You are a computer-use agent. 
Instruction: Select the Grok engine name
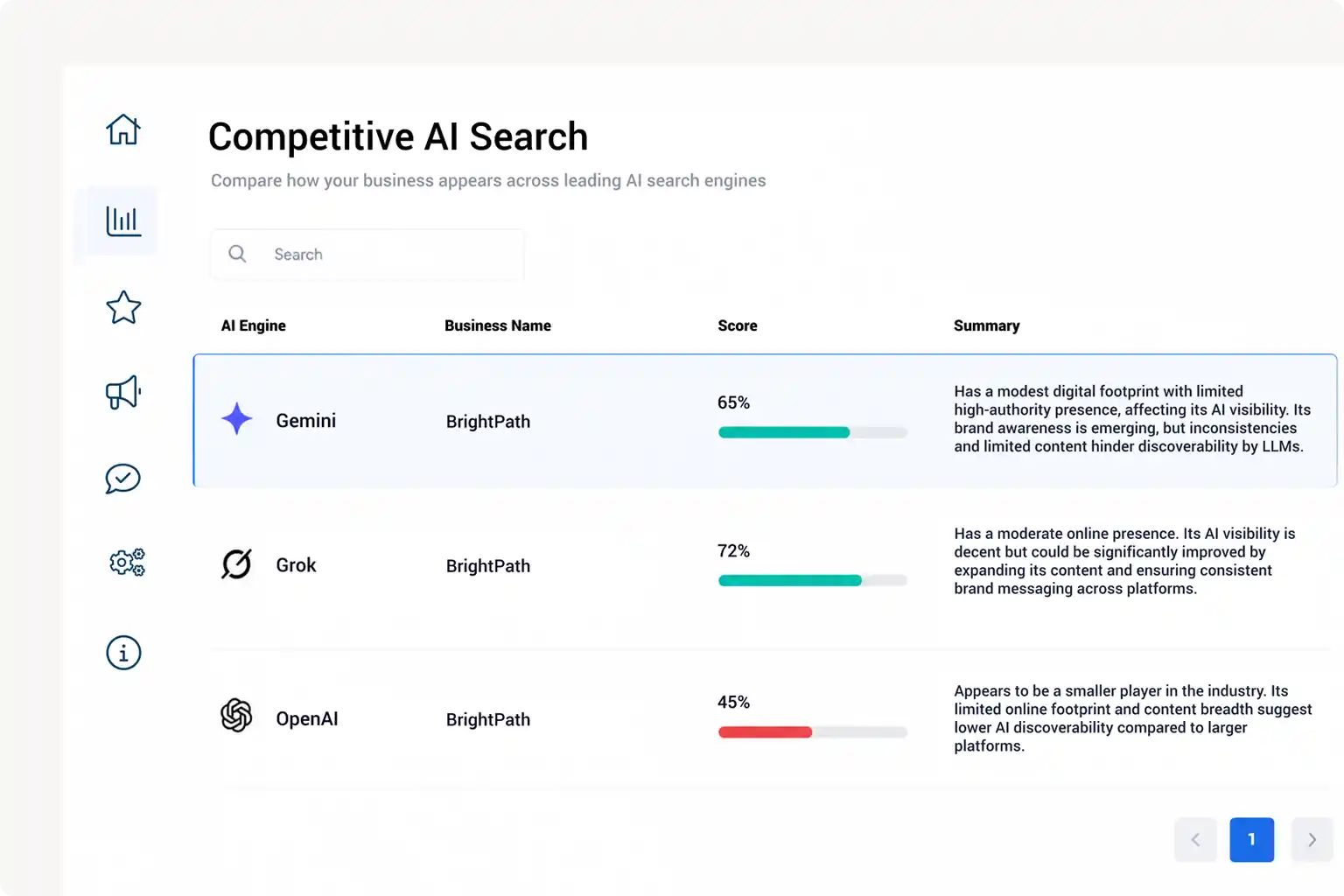point(297,565)
